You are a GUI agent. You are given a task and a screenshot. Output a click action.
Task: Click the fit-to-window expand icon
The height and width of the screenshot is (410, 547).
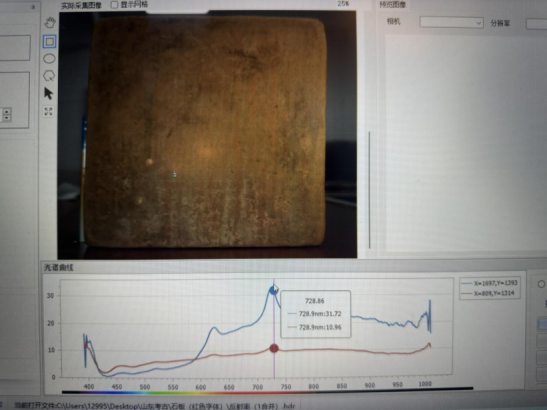point(48,112)
